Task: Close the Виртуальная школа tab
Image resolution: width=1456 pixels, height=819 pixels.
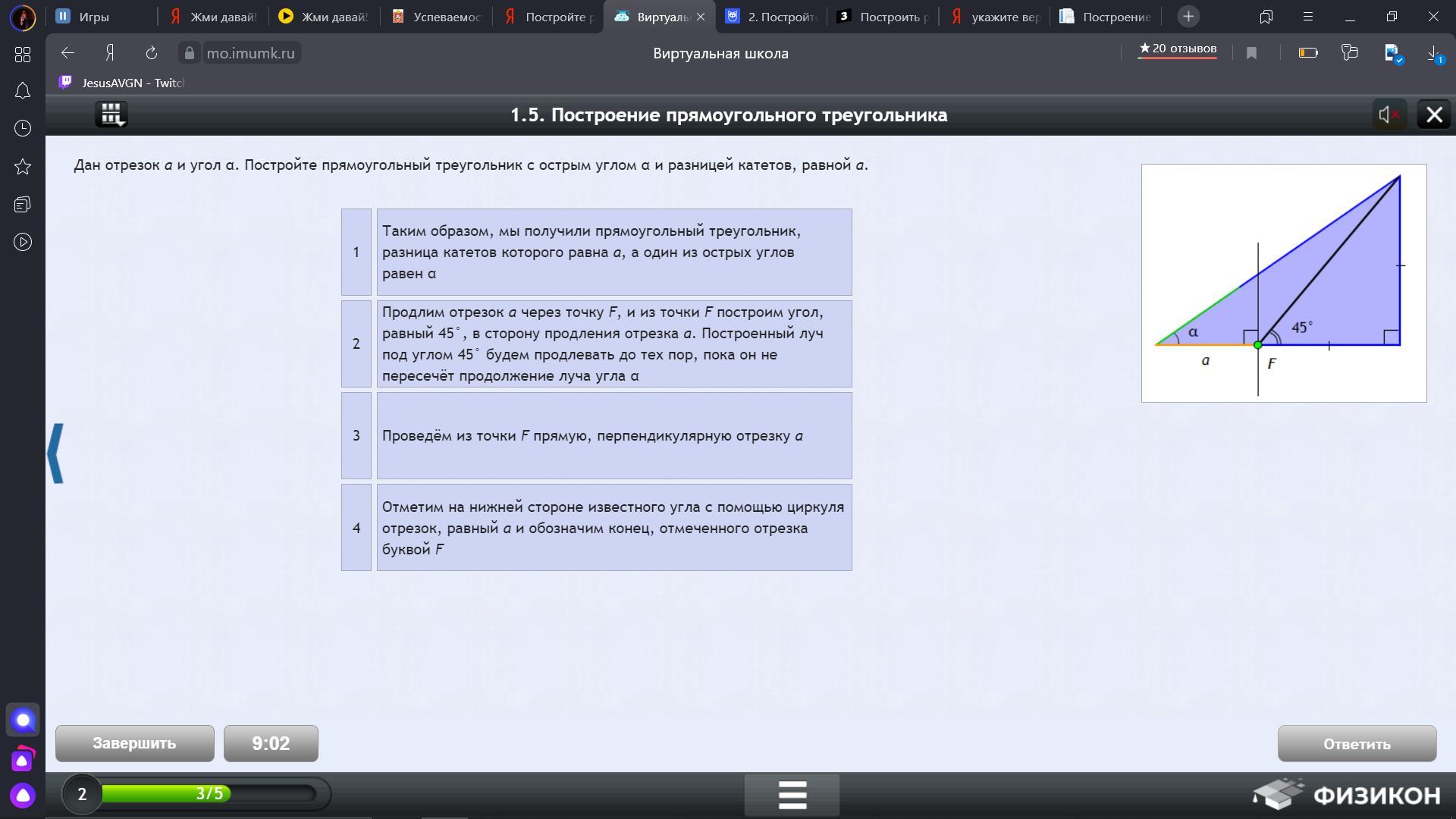Action: pos(701,17)
